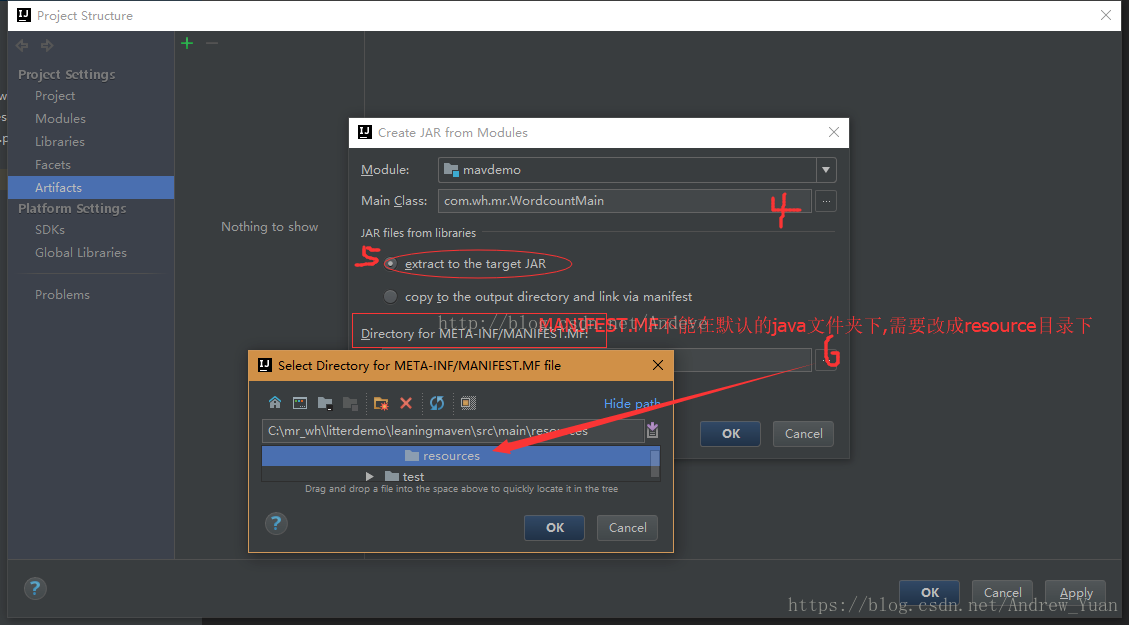This screenshot has height=625, width=1129.
Task: Create a New Folder via toolbar icon
Action: pos(381,403)
